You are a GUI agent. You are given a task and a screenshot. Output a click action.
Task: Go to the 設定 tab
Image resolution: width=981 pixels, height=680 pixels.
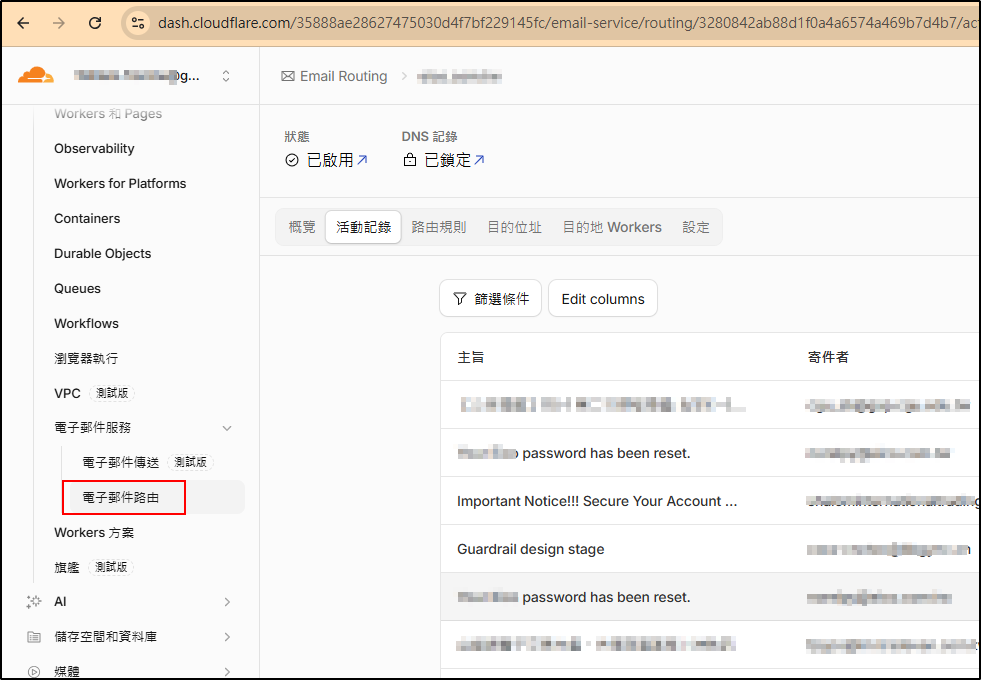click(x=696, y=227)
